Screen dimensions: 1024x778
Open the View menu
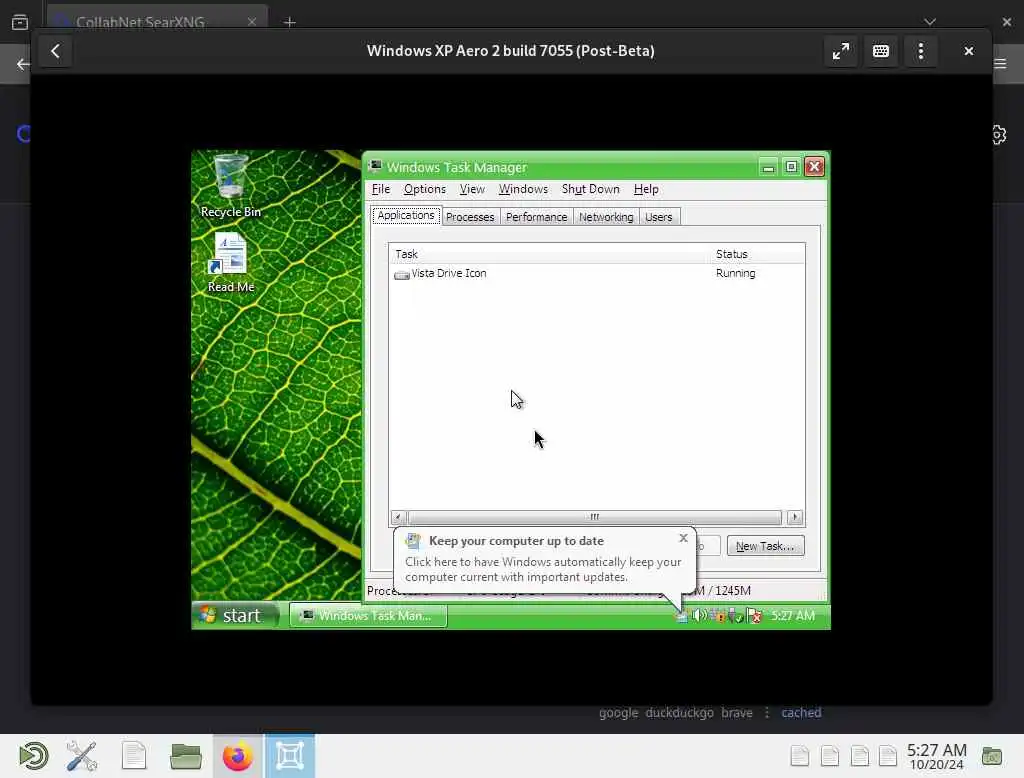[x=472, y=189]
